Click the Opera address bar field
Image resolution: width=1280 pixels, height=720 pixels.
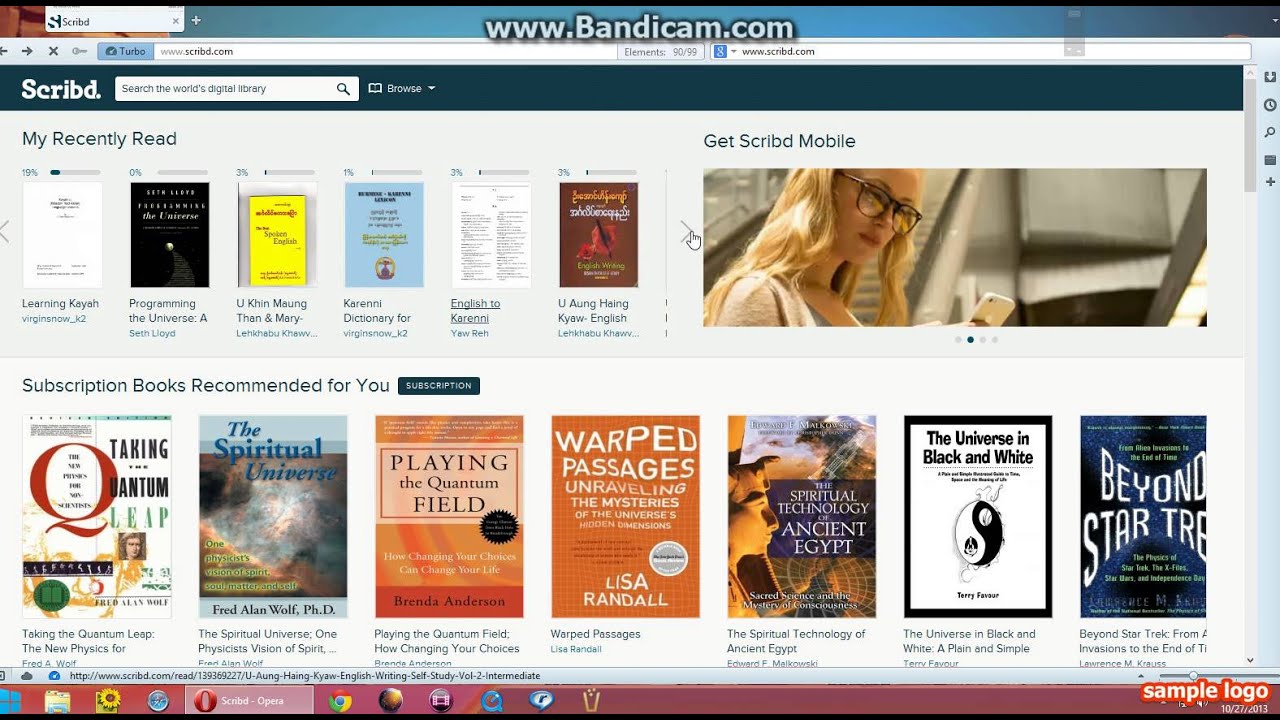(385, 51)
